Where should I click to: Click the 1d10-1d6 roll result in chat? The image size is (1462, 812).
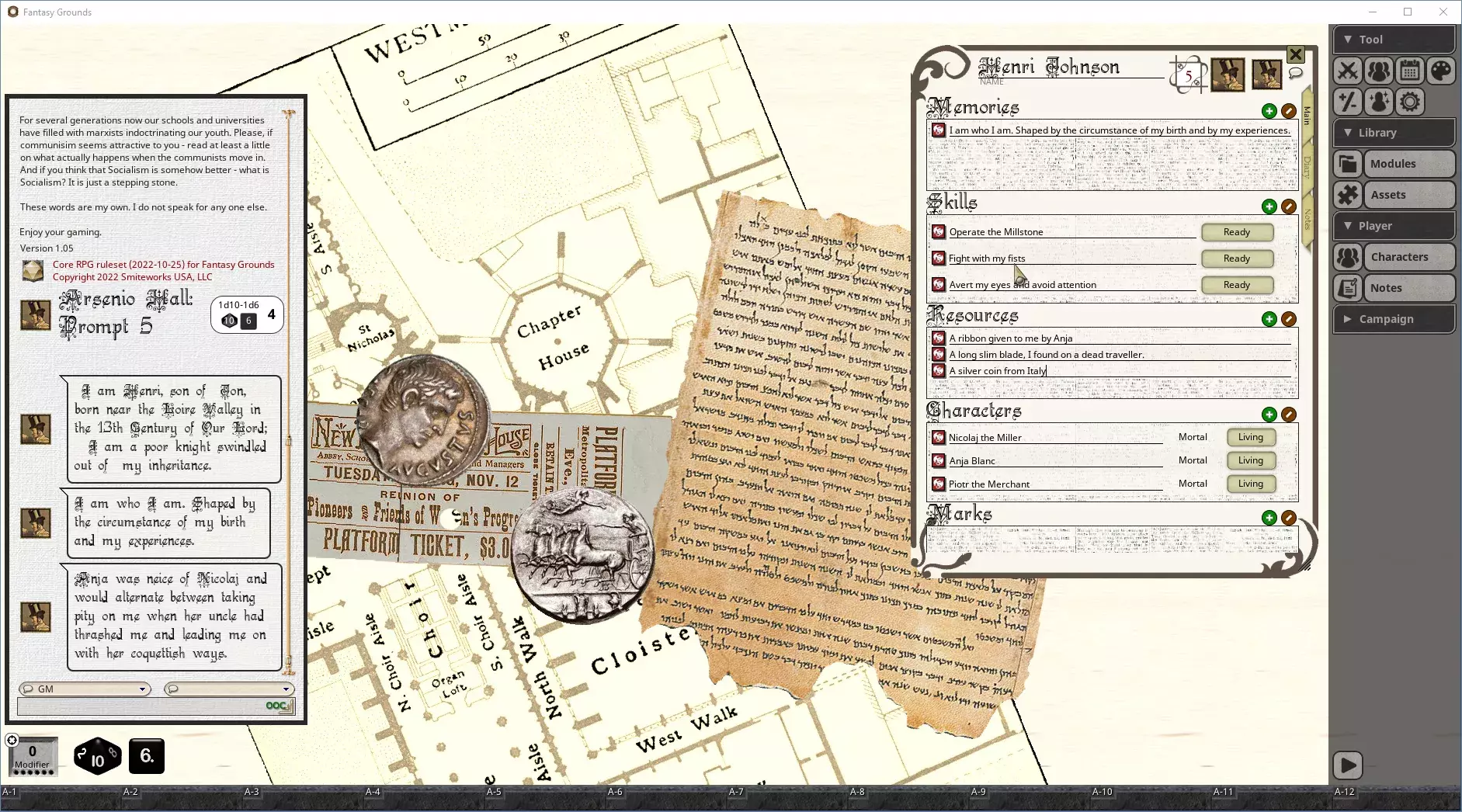click(x=247, y=314)
